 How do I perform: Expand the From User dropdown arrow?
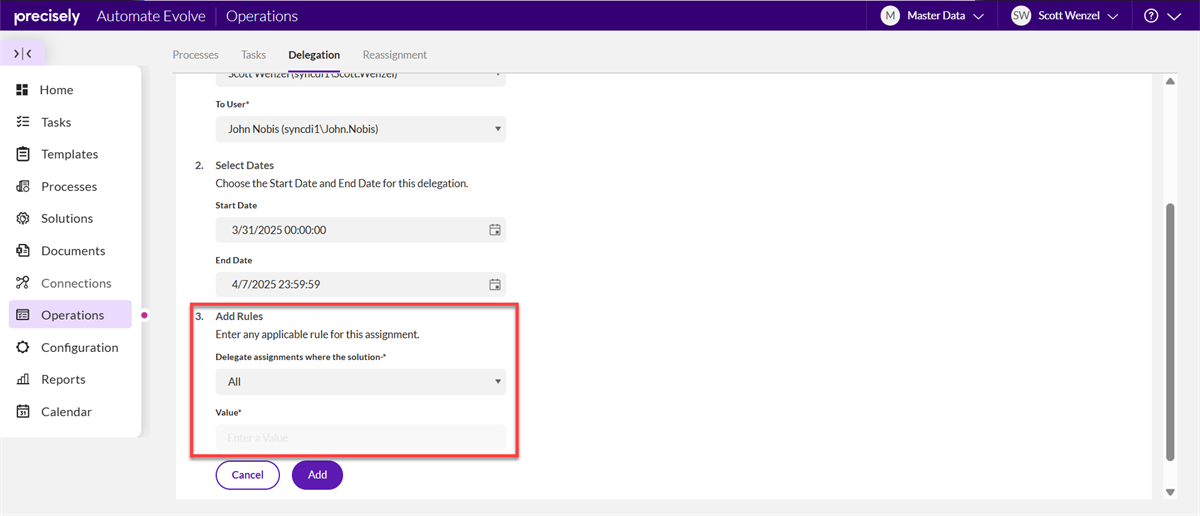(498, 74)
